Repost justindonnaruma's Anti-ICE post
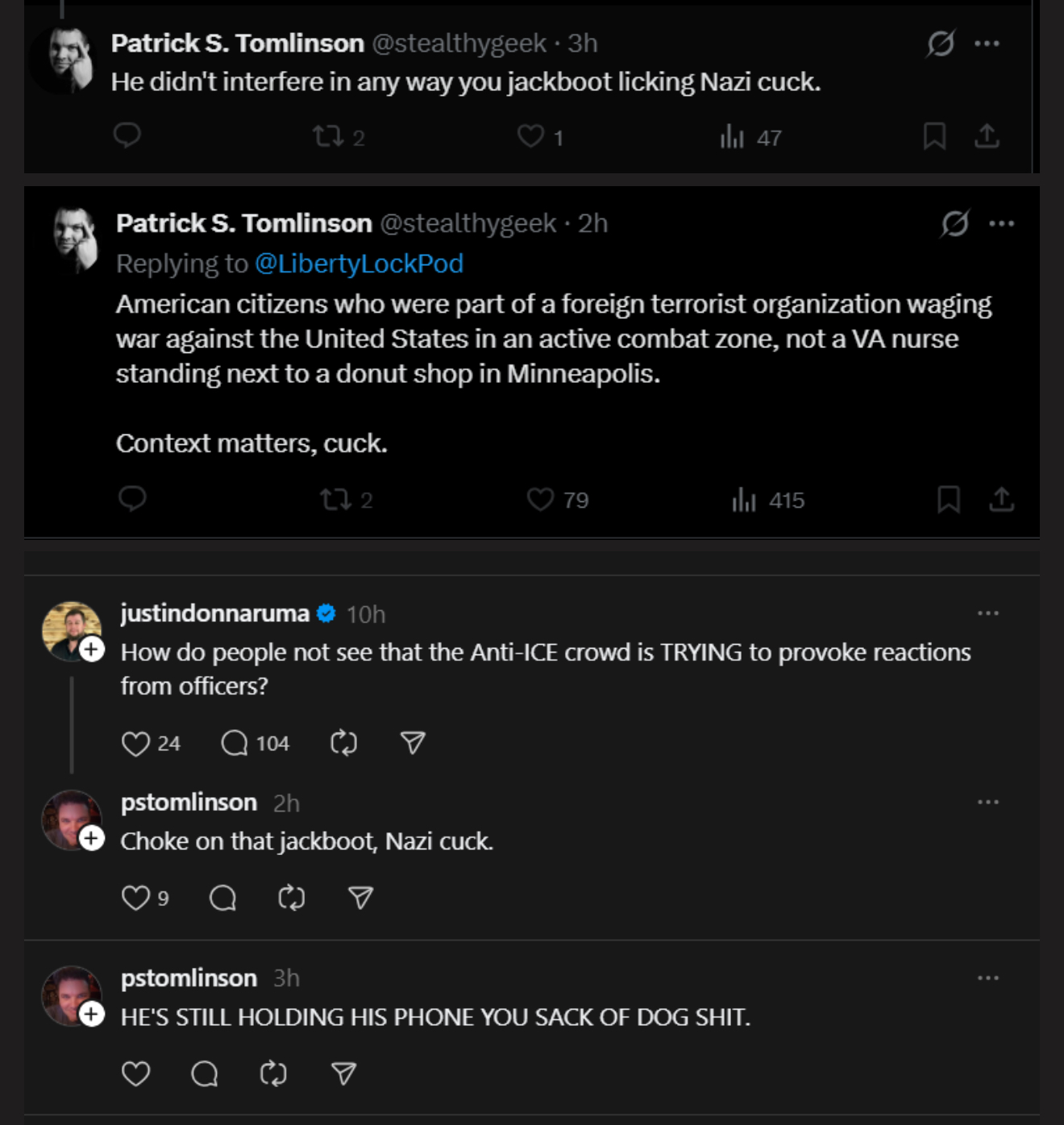1064x1125 pixels. coord(343,743)
